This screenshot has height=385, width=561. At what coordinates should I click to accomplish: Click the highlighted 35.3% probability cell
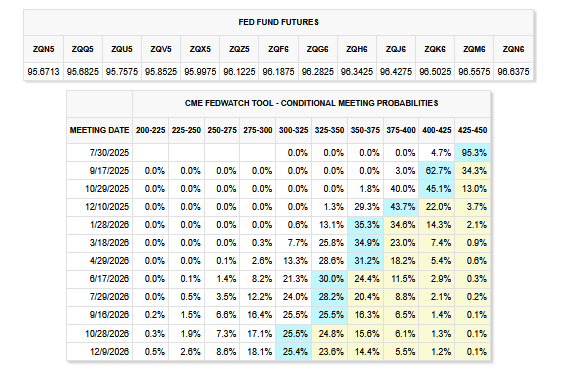(365, 225)
